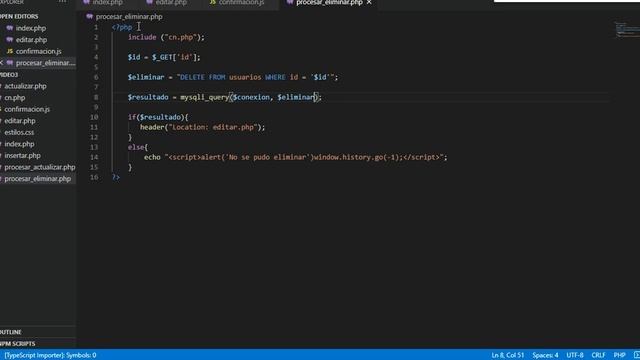Open actualizar.php from the file tree

[25, 86]
